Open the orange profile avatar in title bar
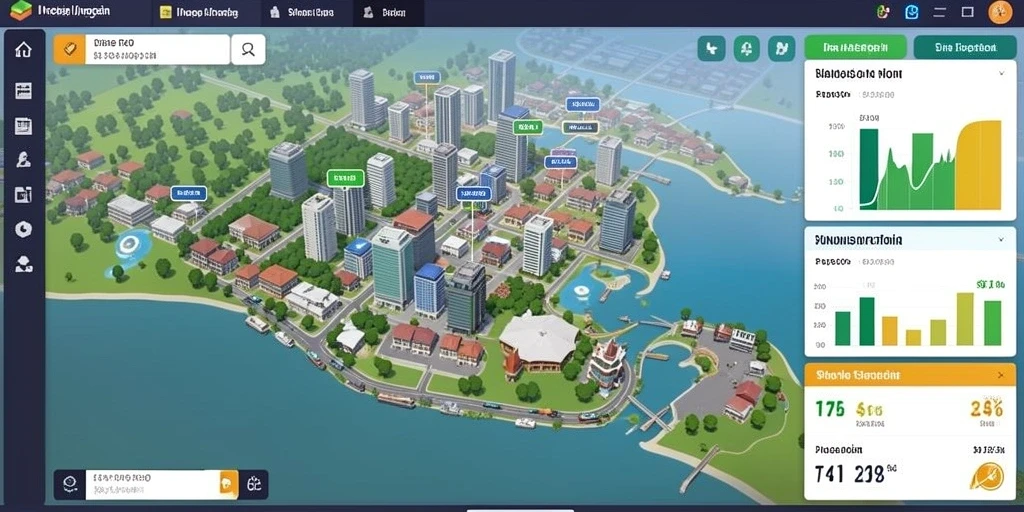This screenshot has width=1024, height=512. (x=1000, y=12)
